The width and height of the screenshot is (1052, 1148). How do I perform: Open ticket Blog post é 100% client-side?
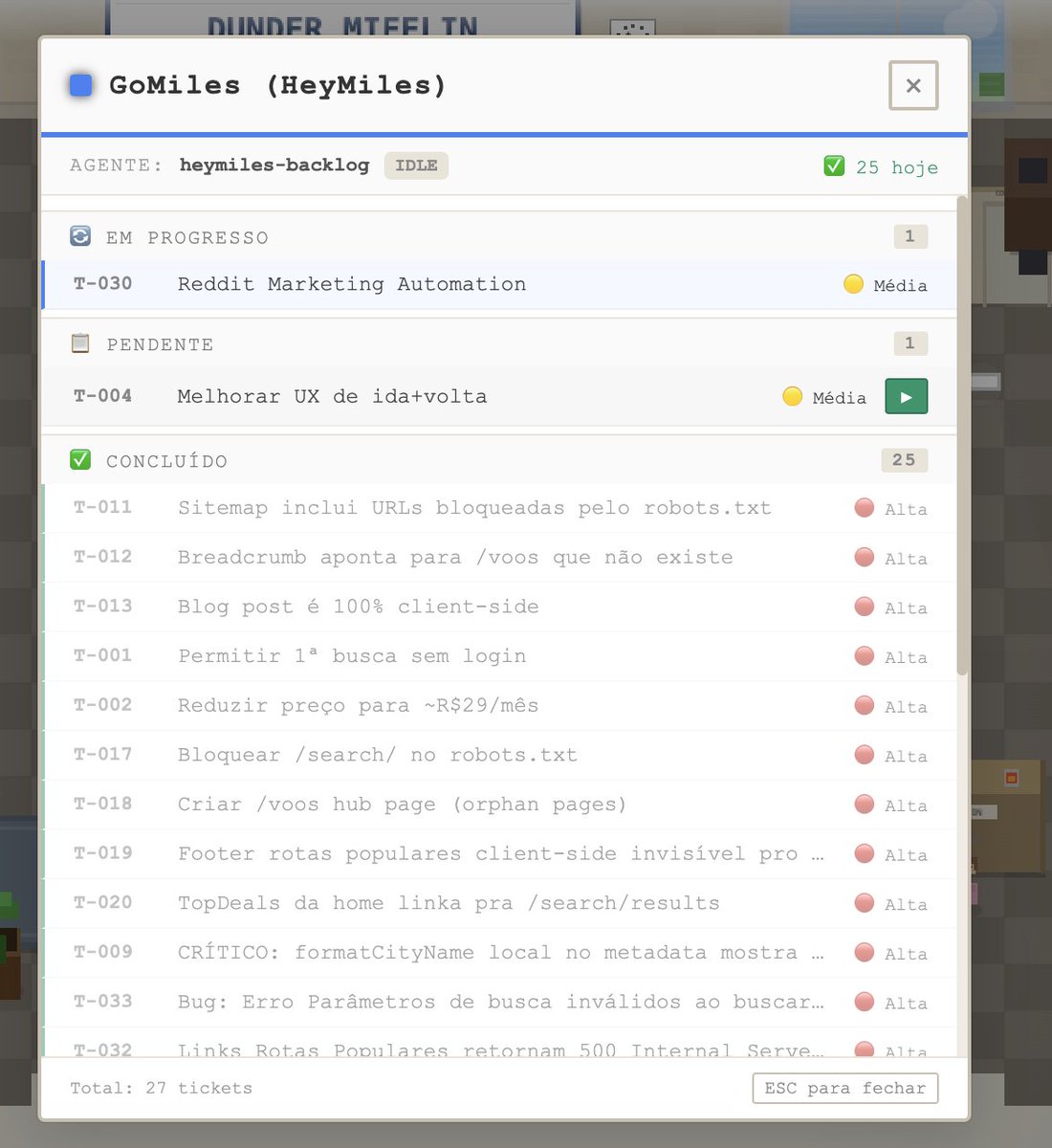coord(498,607)
